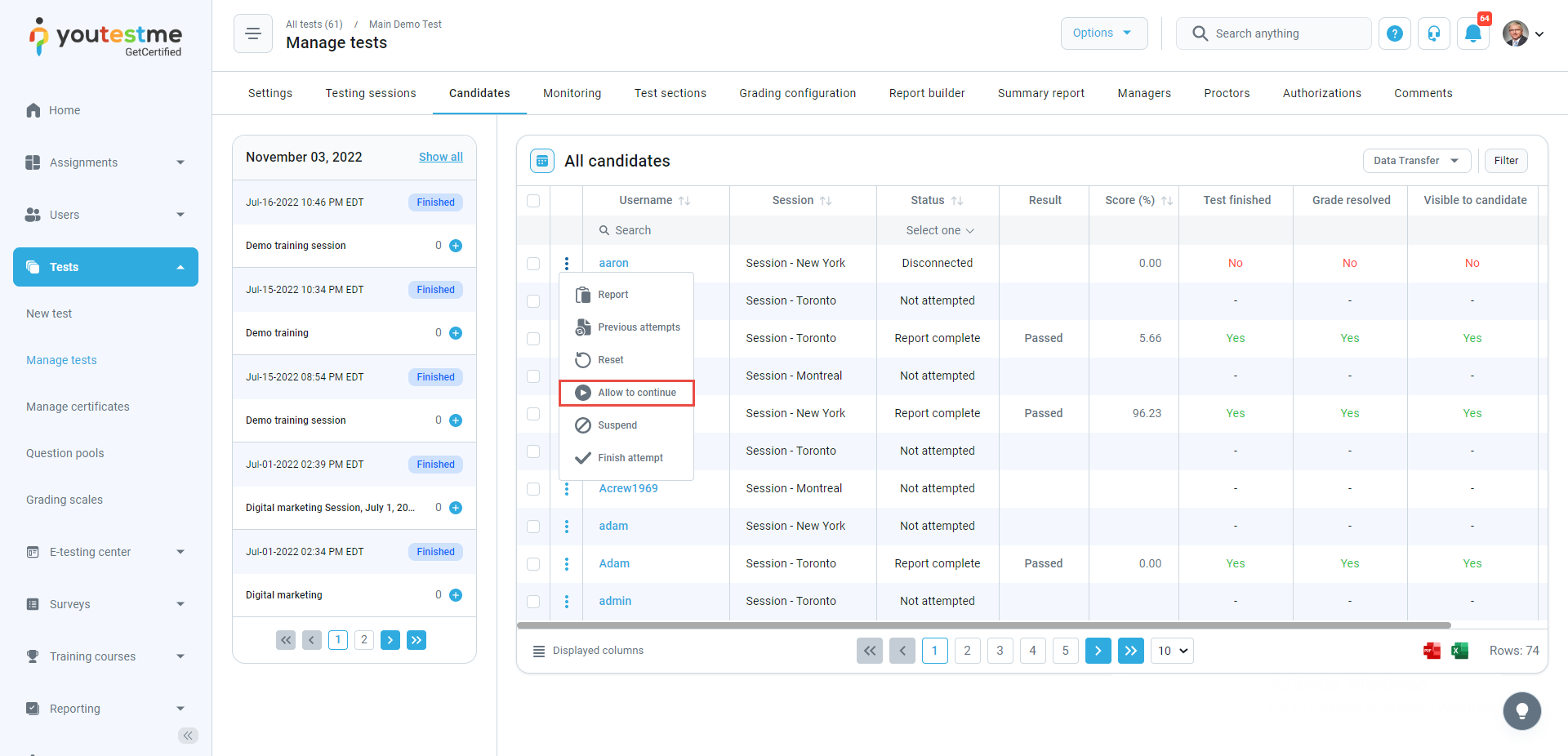Viewport: 1568px width, 756px height.
Task: Switch to the Monitoring tab
Action: coord(572,93)
